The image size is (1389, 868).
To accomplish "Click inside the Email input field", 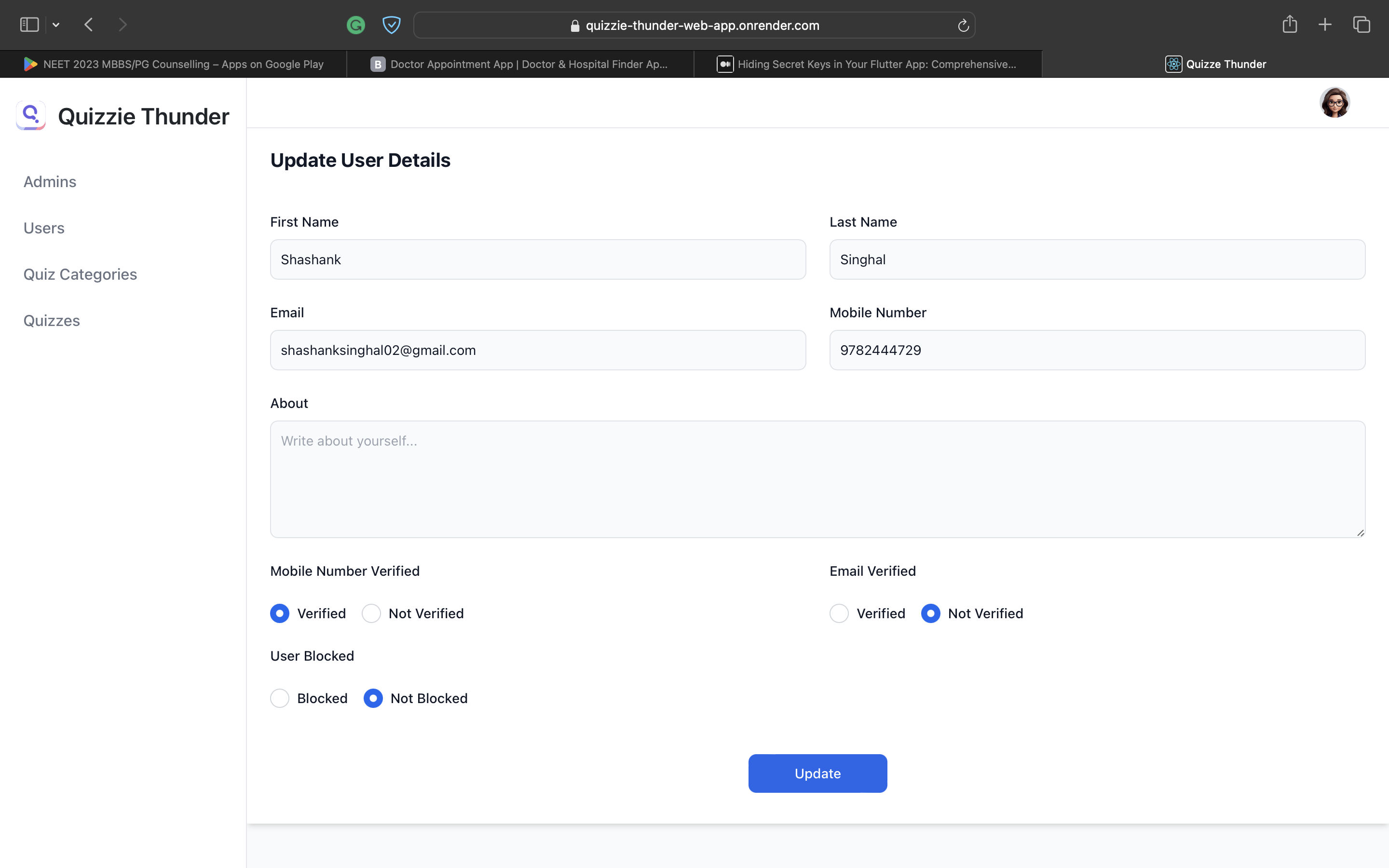I will click(537, 350).
